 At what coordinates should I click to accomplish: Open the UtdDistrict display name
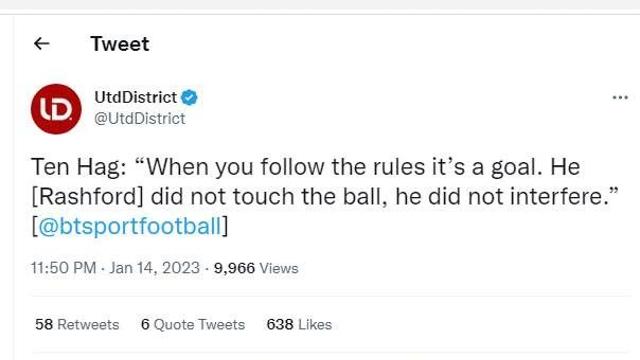click(136, 98)
